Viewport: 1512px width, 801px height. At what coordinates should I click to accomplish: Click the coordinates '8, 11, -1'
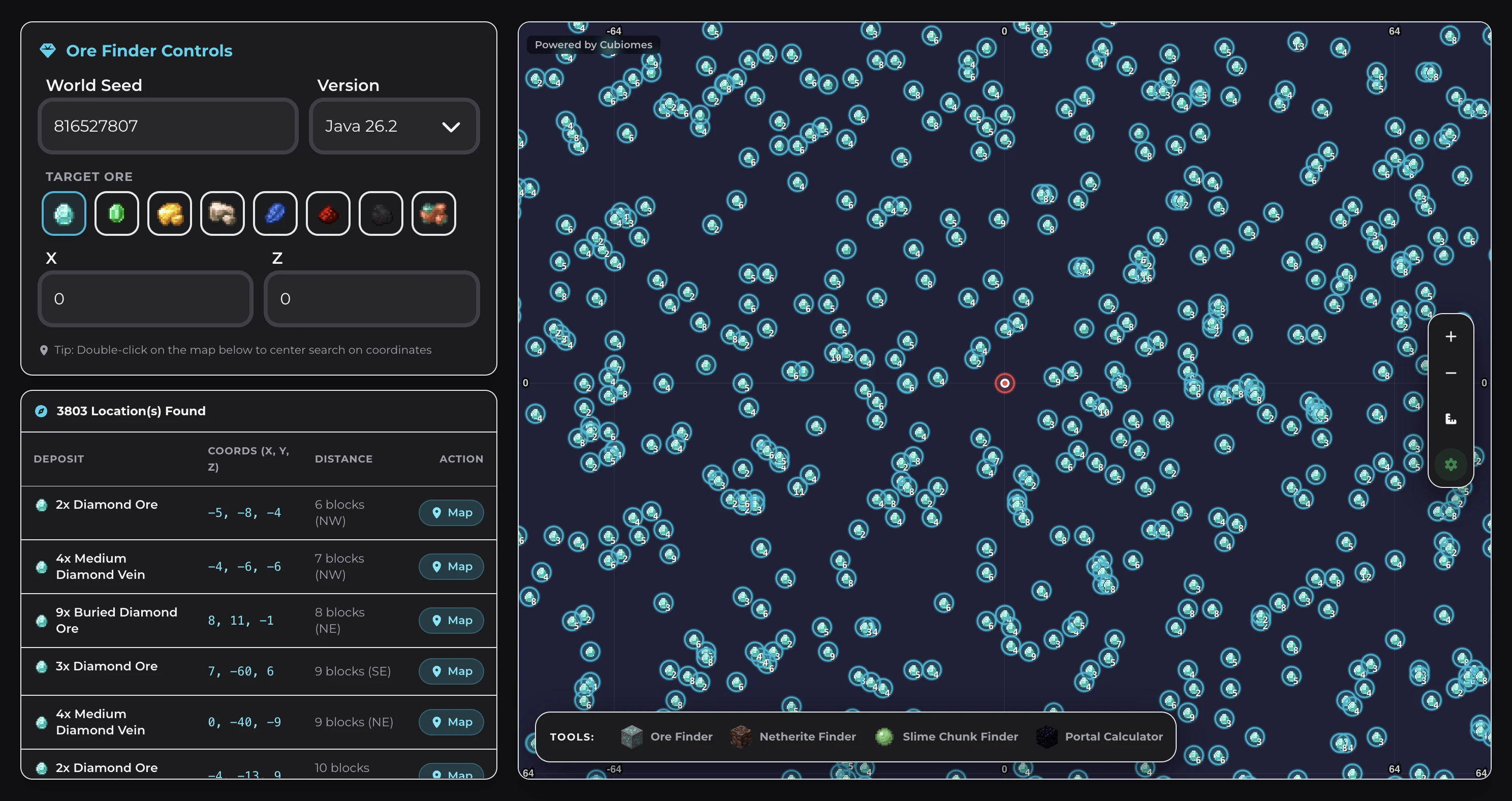point(241,621)
